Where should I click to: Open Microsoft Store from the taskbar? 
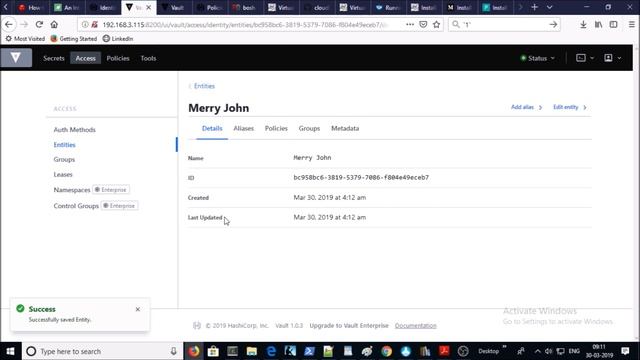tap(213, 351)
